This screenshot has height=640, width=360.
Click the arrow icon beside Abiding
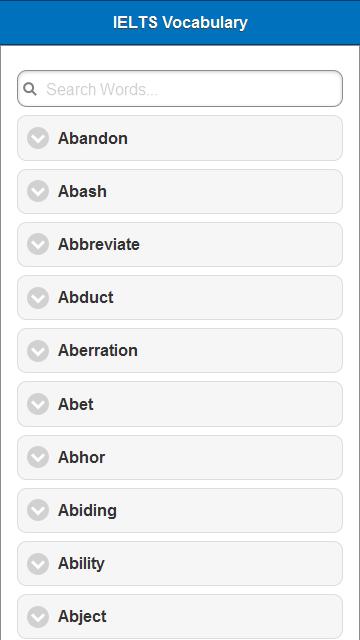click(38, 510)
